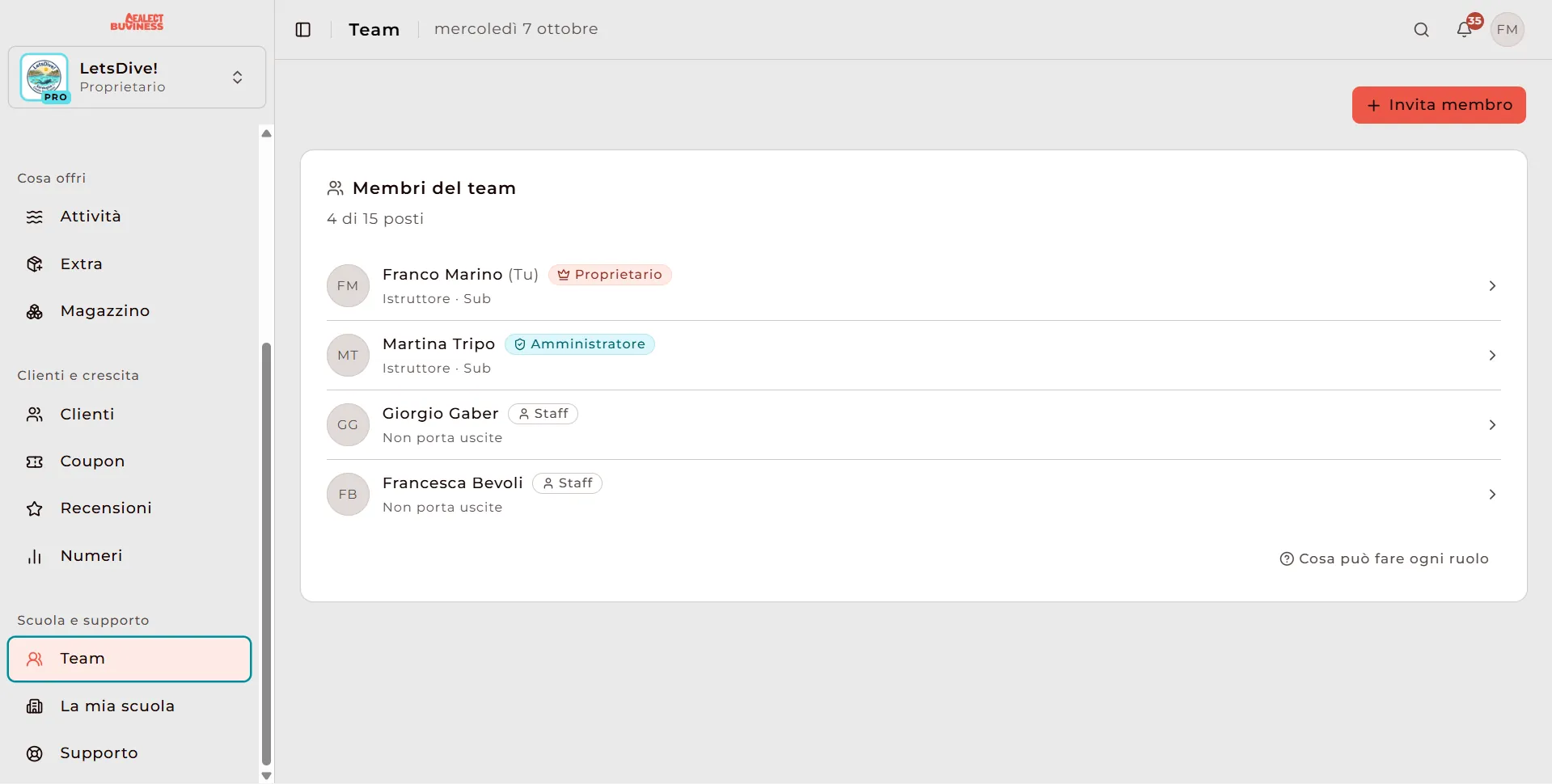Click the Membri del team heading icon

click(x=335, y=188)
